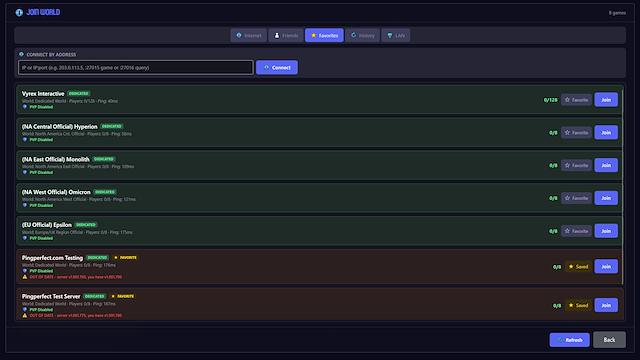The width and height of the screenshot is (640, 360).
Task: Click the PVP shield icon under Pingperfect Test Server
Action: [x=25, y=309]
